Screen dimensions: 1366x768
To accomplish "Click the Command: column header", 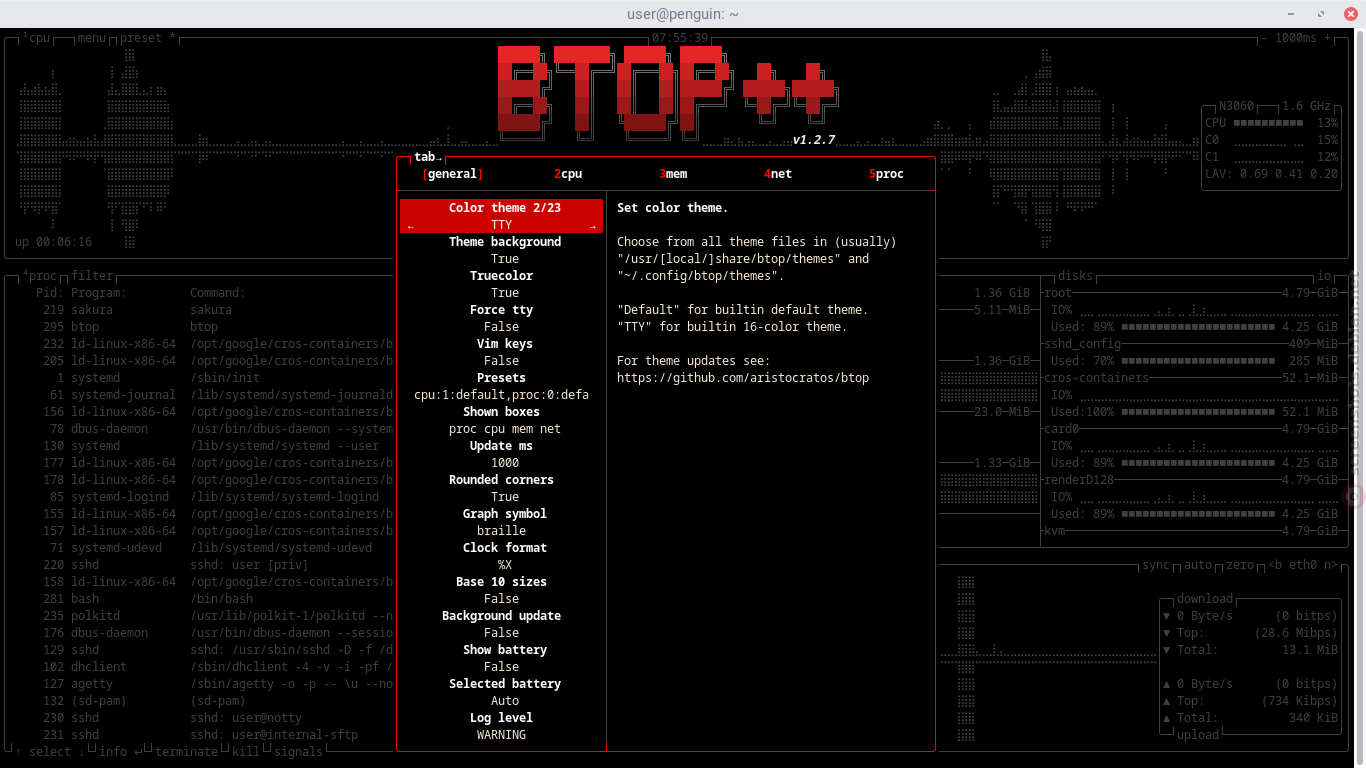I will coord(218,293).
